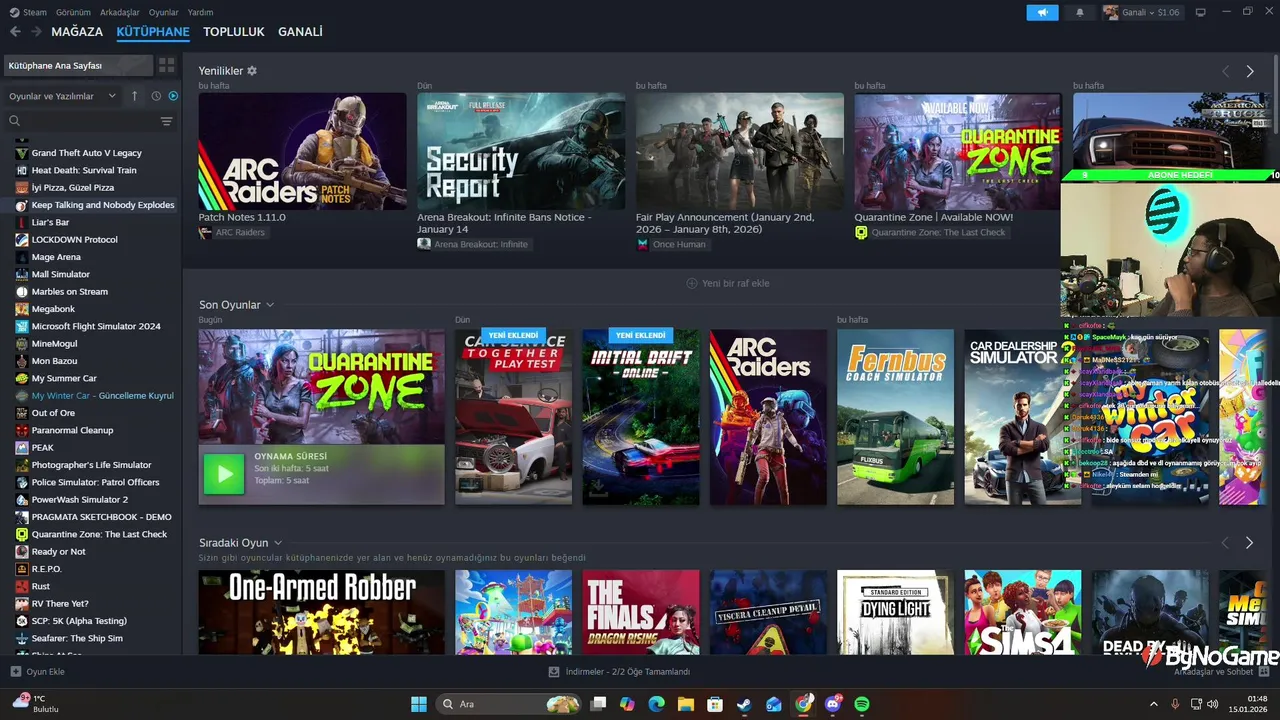Switch to the MAĞAZA tab

coord(77,32)
